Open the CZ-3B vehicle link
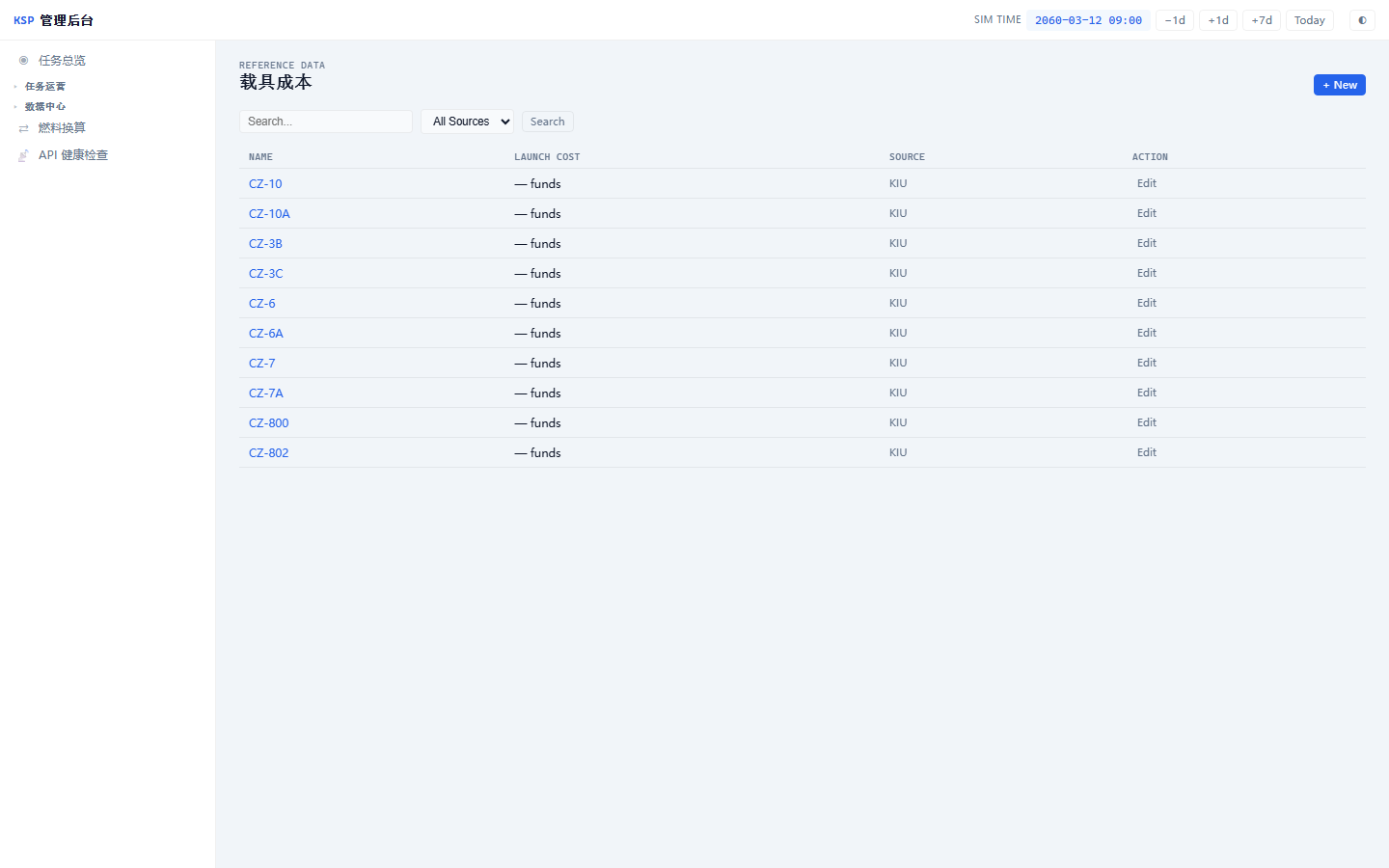The width and height of the screenshot is (1389, 868). [265, 244]
